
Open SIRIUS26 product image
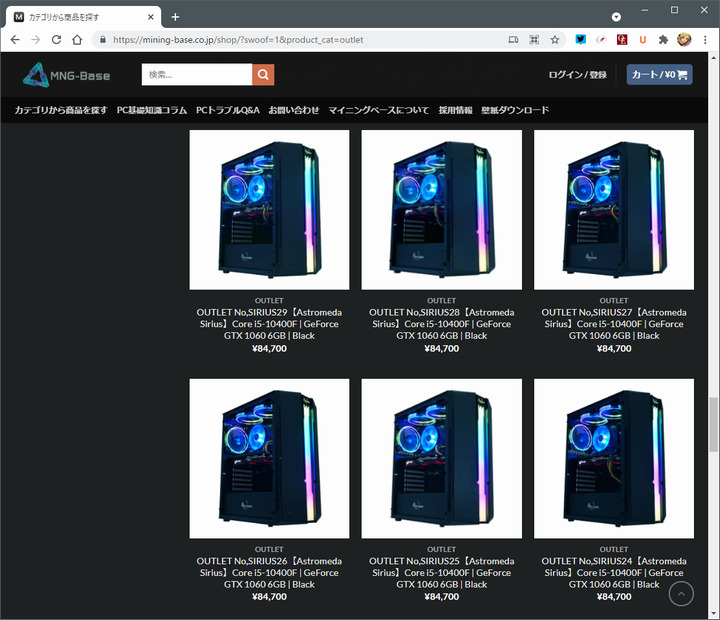269,458
